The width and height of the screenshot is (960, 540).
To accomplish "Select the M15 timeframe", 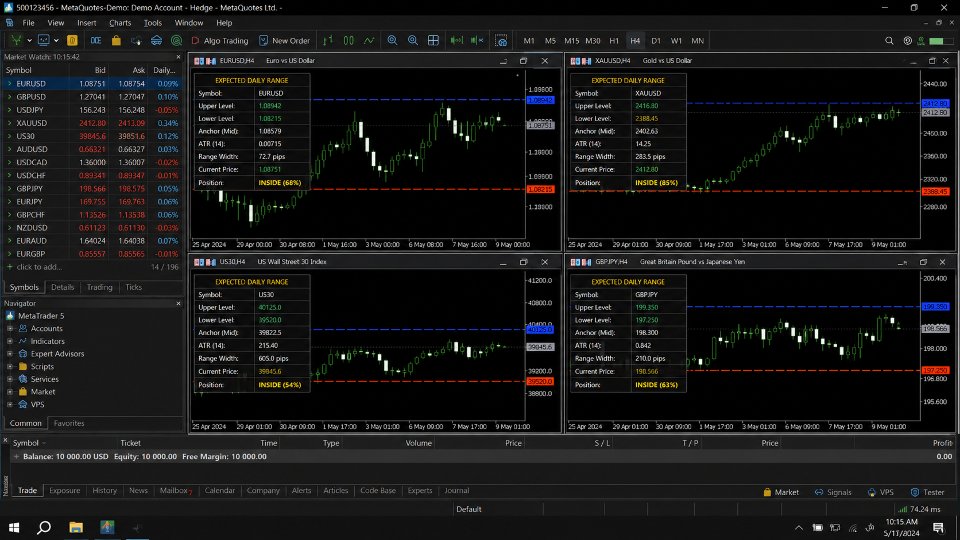I will tap(571, 40).
